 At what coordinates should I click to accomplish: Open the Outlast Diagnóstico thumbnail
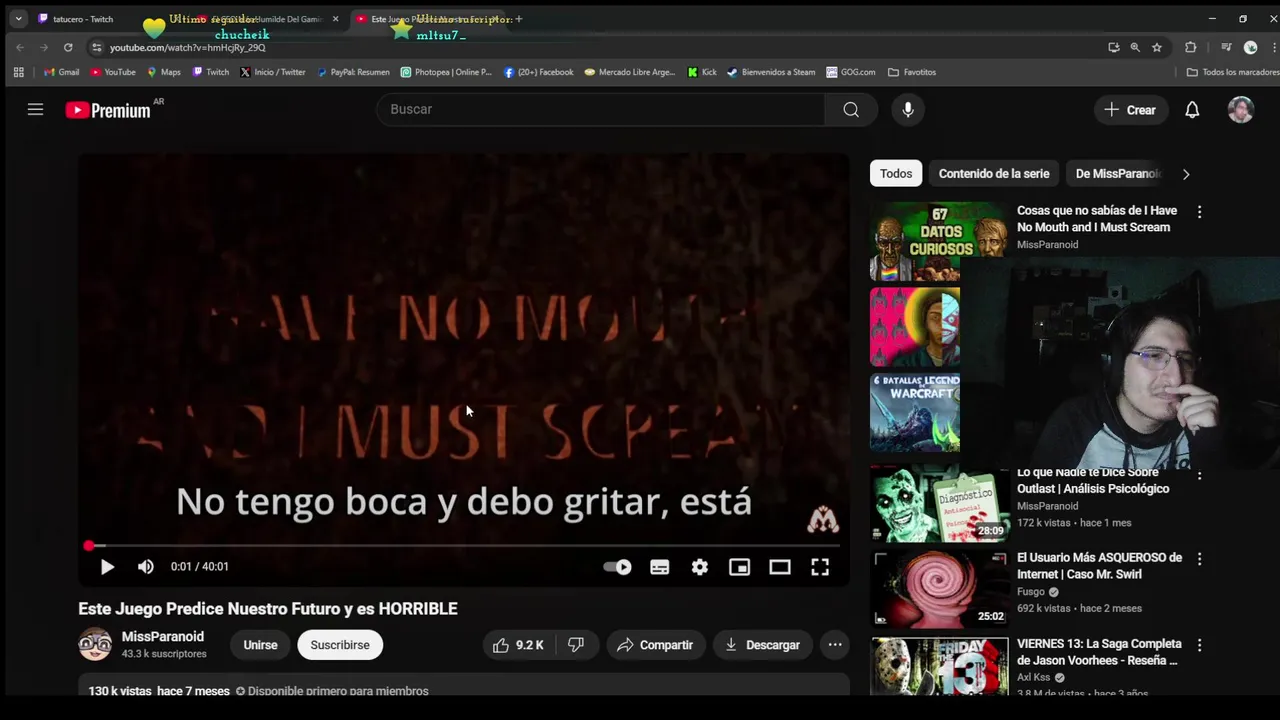point(938,505)
